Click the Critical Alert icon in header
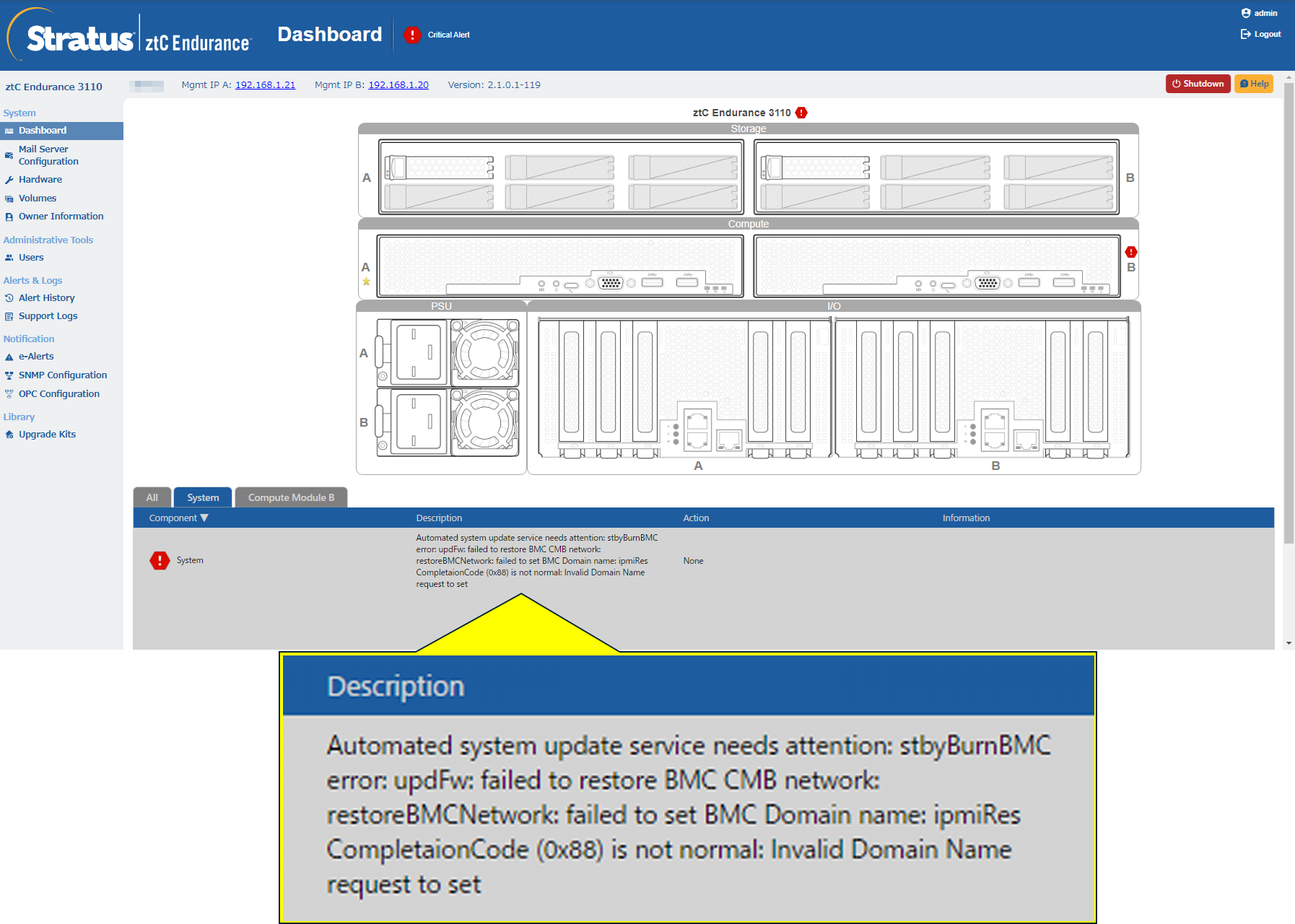The image size is (1295, 924). tap(412, 35)
